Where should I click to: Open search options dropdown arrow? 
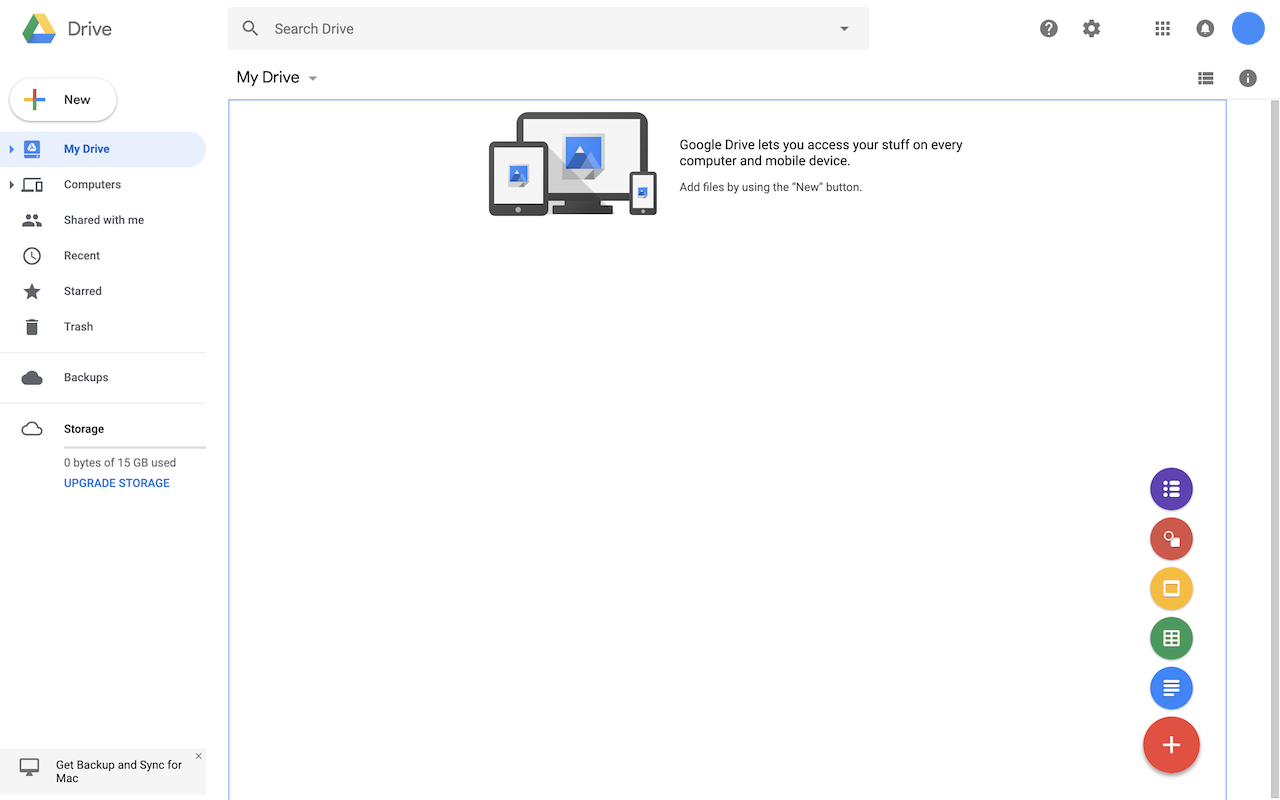tap(844, 29)
